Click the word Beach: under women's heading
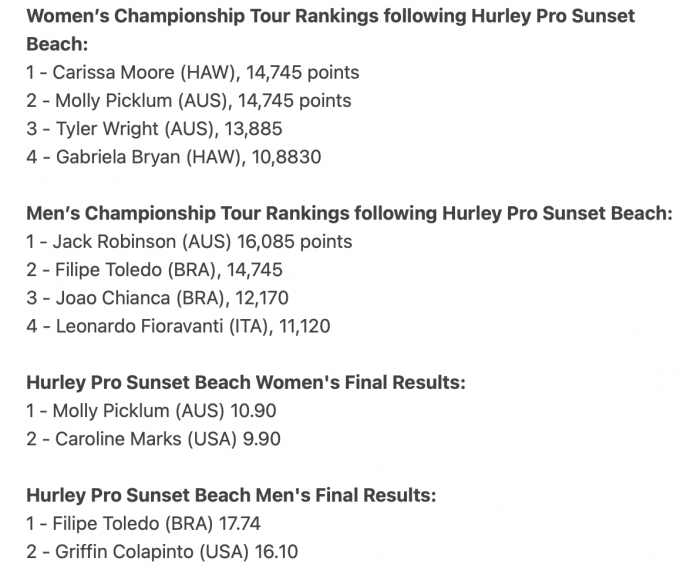Screen dimensions: 687x571 57,44
